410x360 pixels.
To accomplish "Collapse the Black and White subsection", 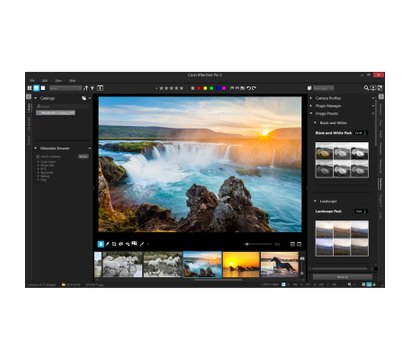I will (315, 123).
